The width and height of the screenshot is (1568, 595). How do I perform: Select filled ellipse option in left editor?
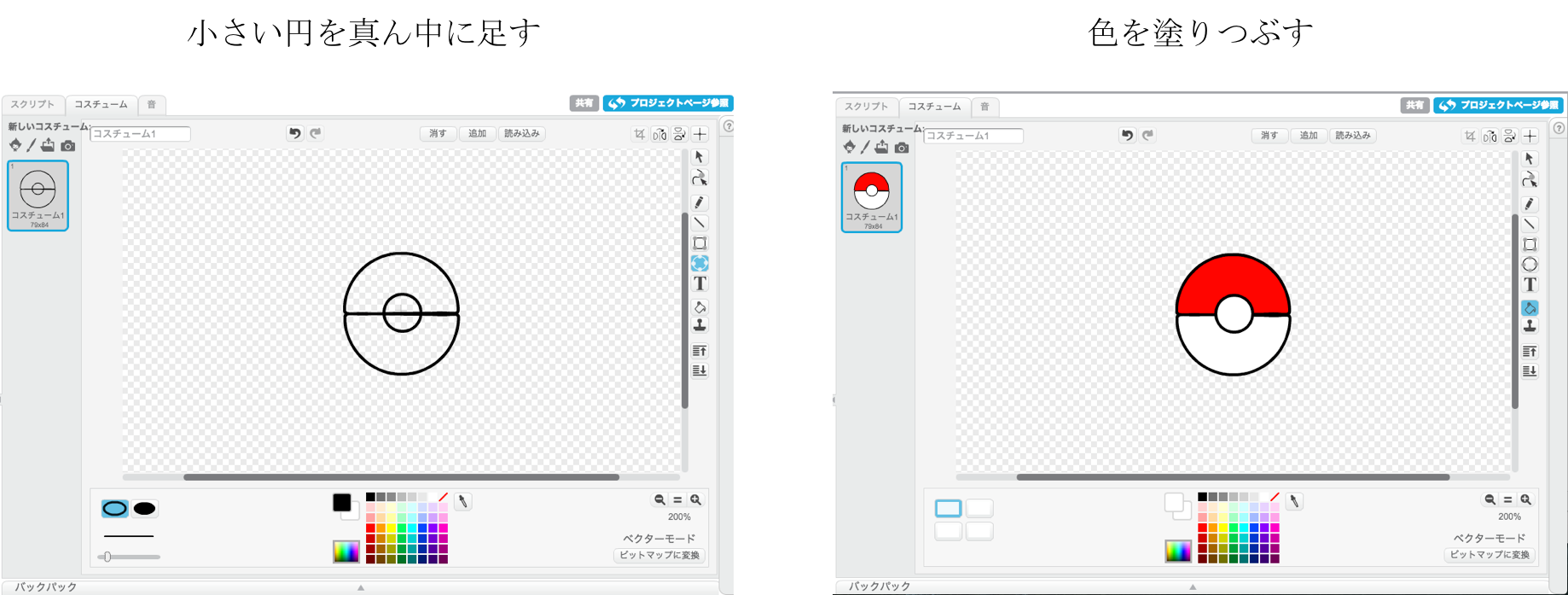pyautogui.click(x=145, y=509)
